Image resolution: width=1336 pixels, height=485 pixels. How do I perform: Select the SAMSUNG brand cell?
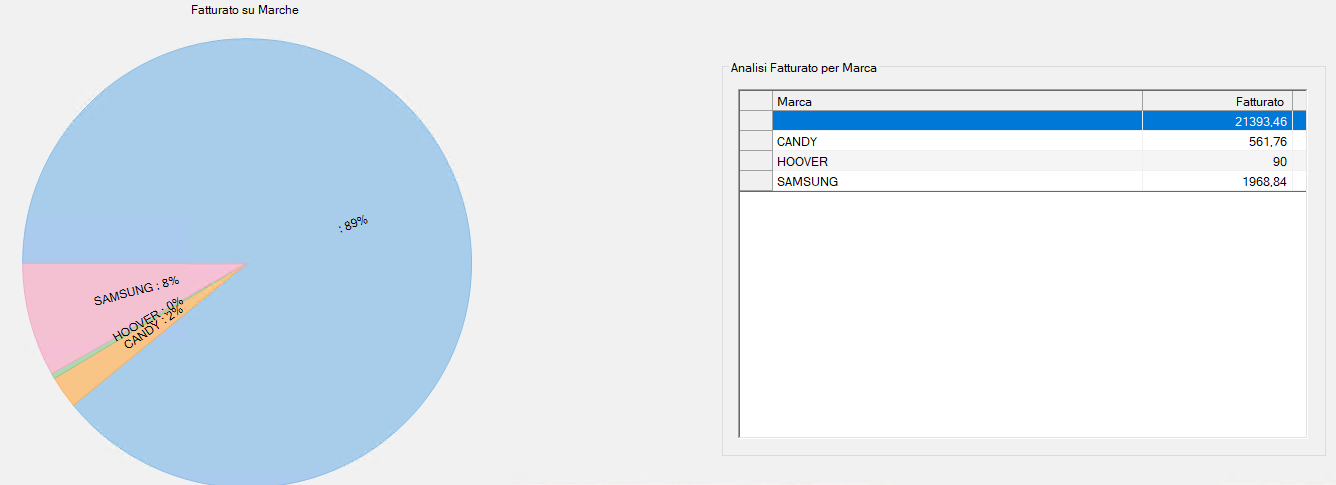956,182
